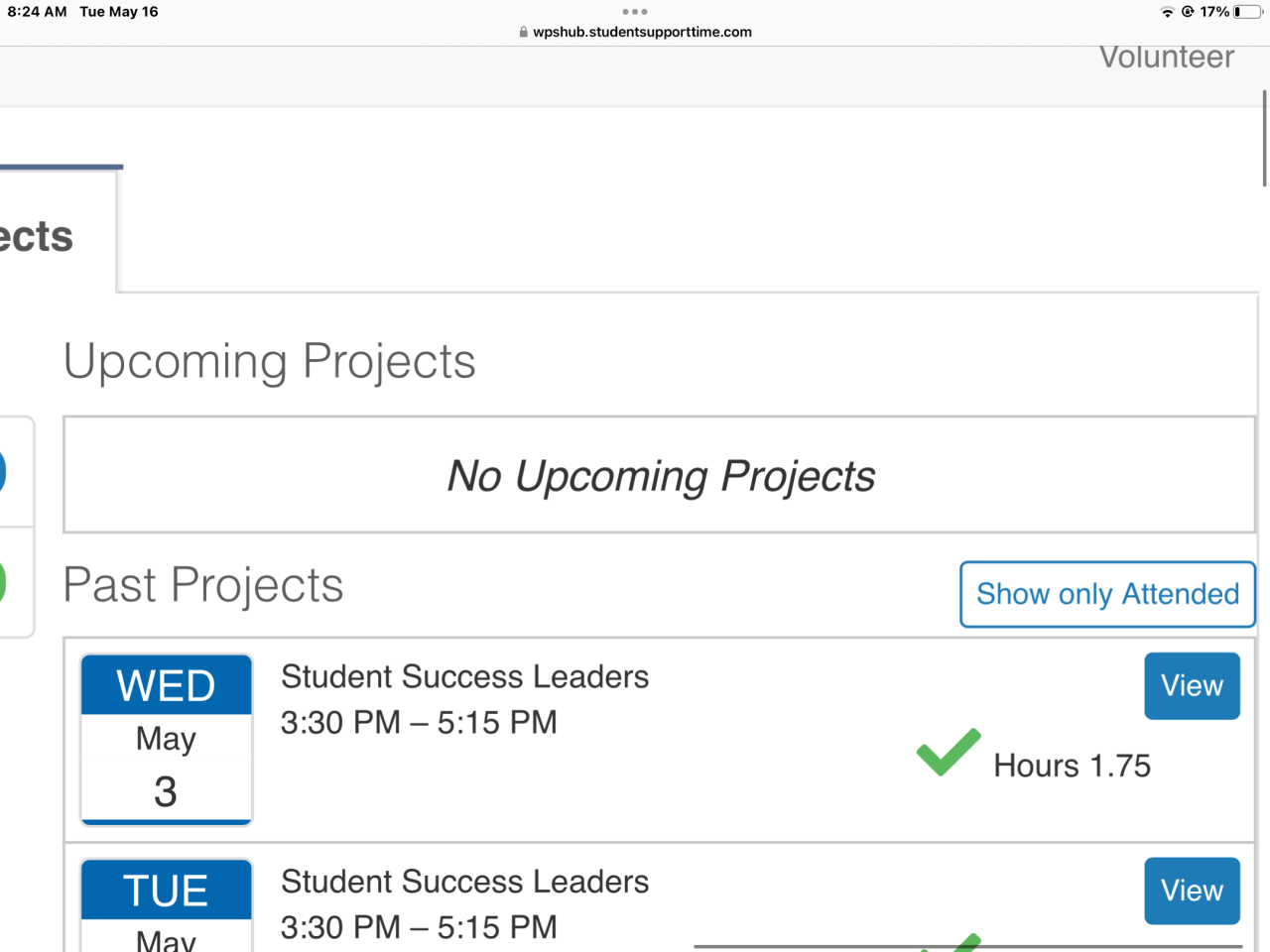Viewport: 1270px width, 952px height.
Task: Open the second Student Success Leaders title
Action: [x=464, y=882]
